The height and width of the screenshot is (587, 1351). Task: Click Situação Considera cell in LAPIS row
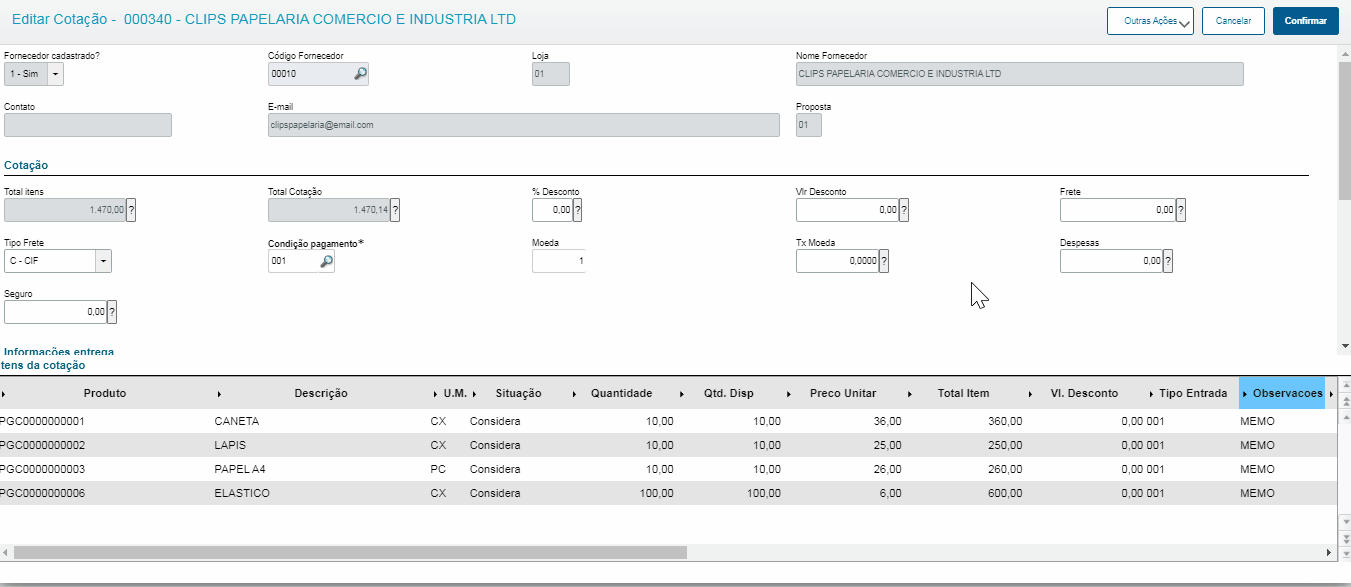pos(495,445)
